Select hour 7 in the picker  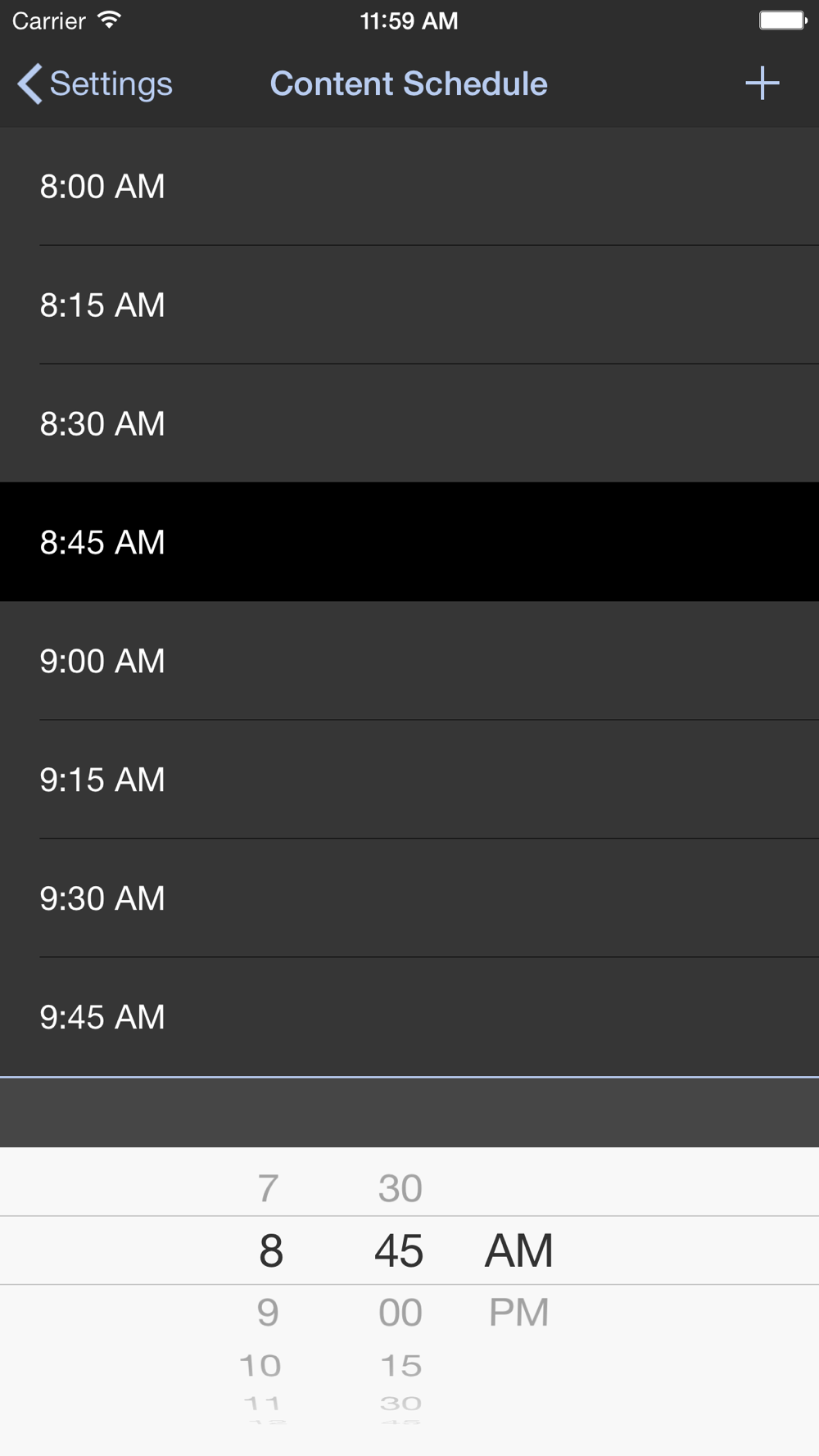[269, 1188]
